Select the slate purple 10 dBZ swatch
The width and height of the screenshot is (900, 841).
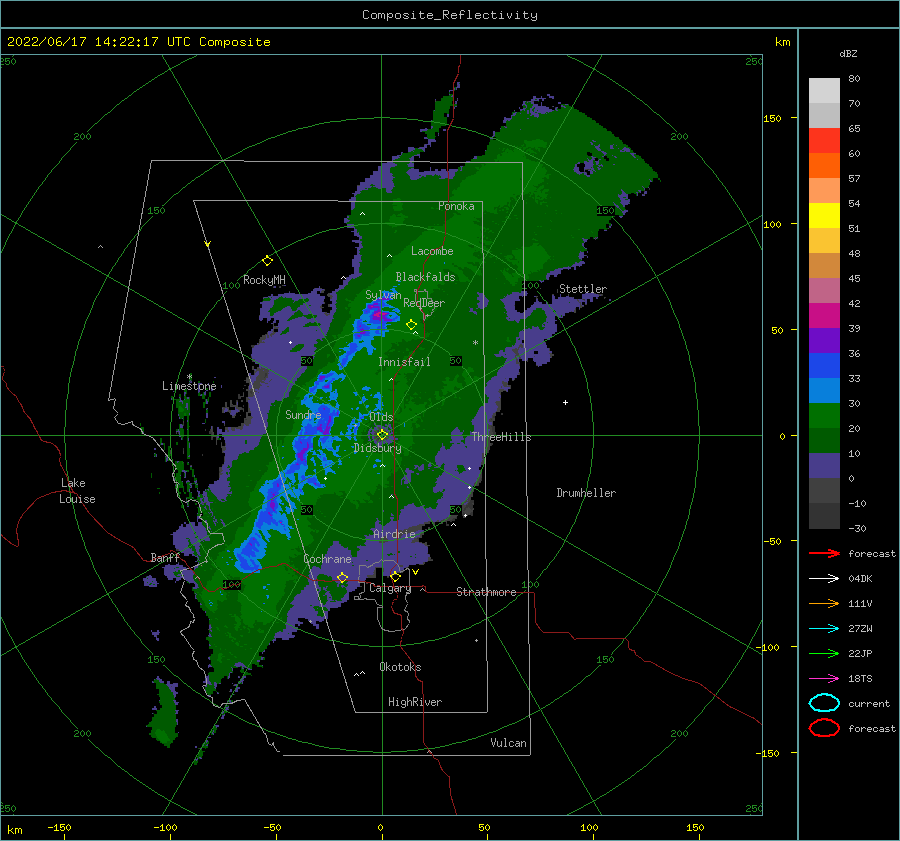(x=824, y=466)
